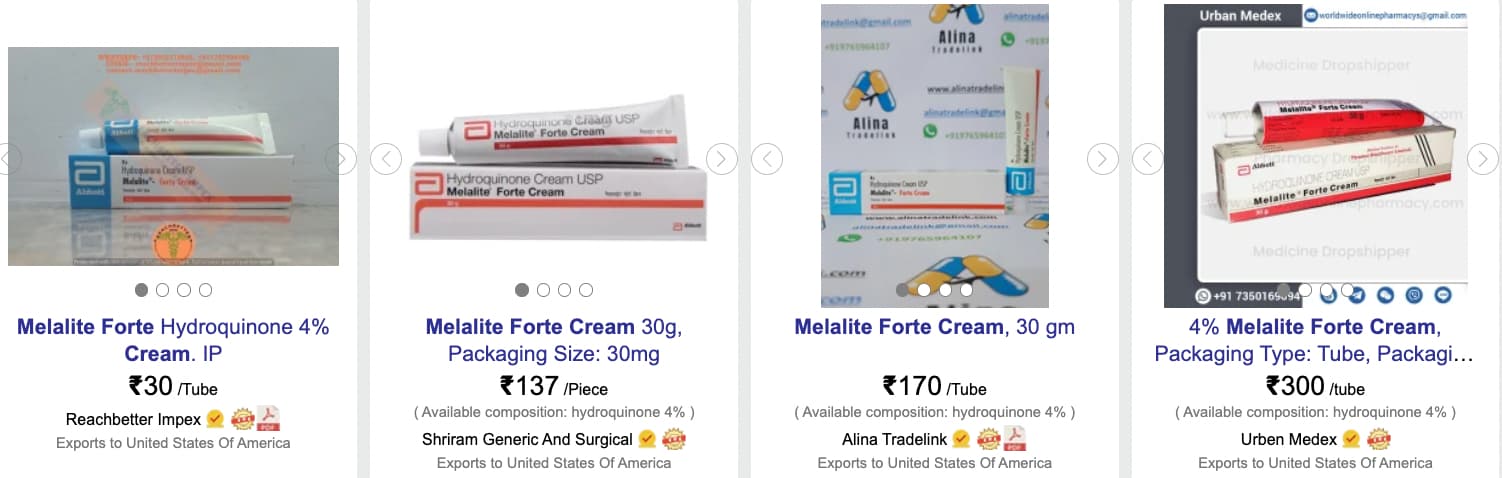Select the third image dot under Shriram product image
Screen dimensions: 1502x478
(565, 290)
